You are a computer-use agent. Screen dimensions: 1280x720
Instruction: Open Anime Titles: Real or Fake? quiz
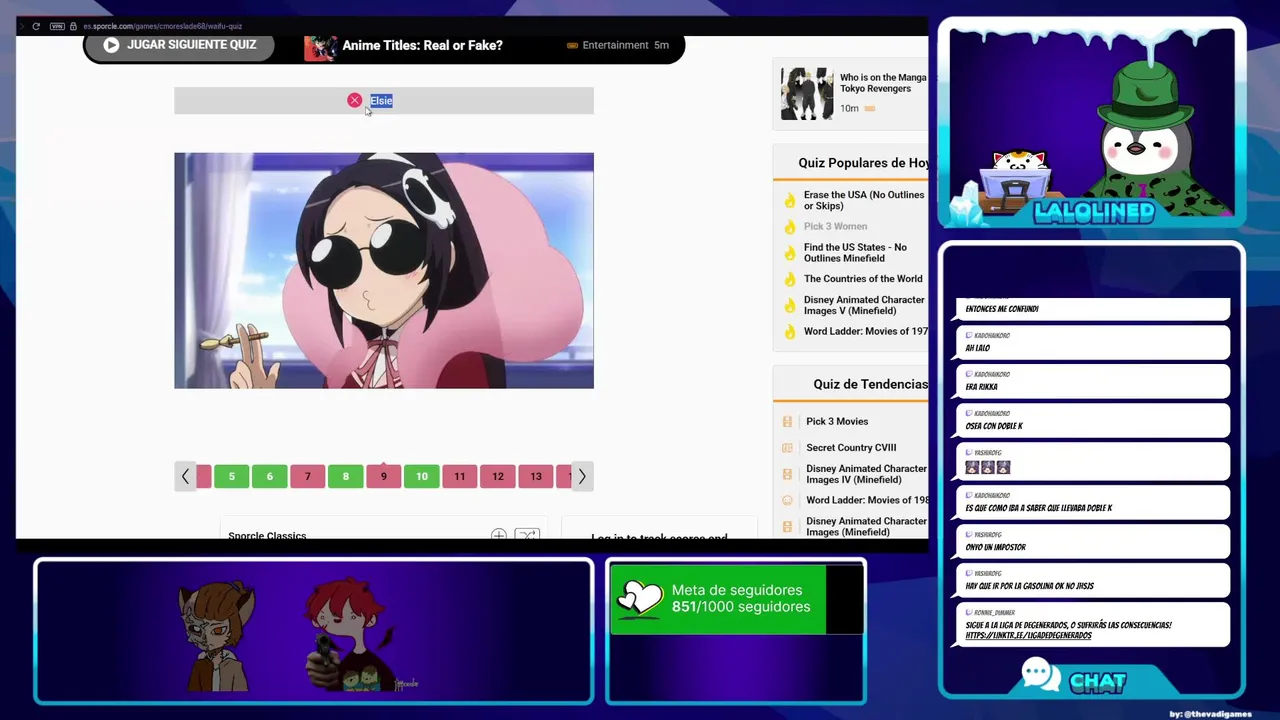(422, 45)
